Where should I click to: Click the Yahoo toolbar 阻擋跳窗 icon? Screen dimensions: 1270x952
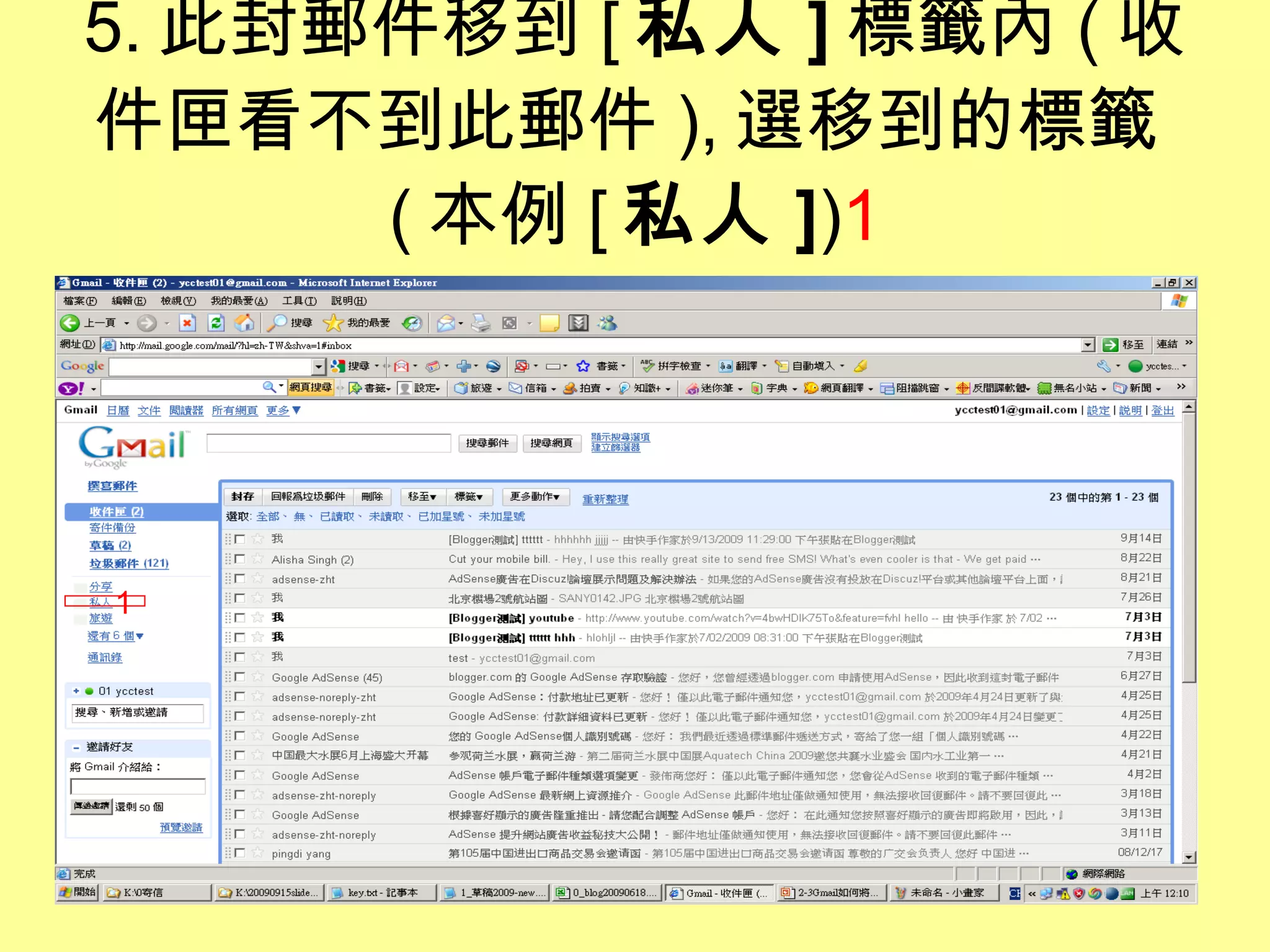click(x=887, y=389)
